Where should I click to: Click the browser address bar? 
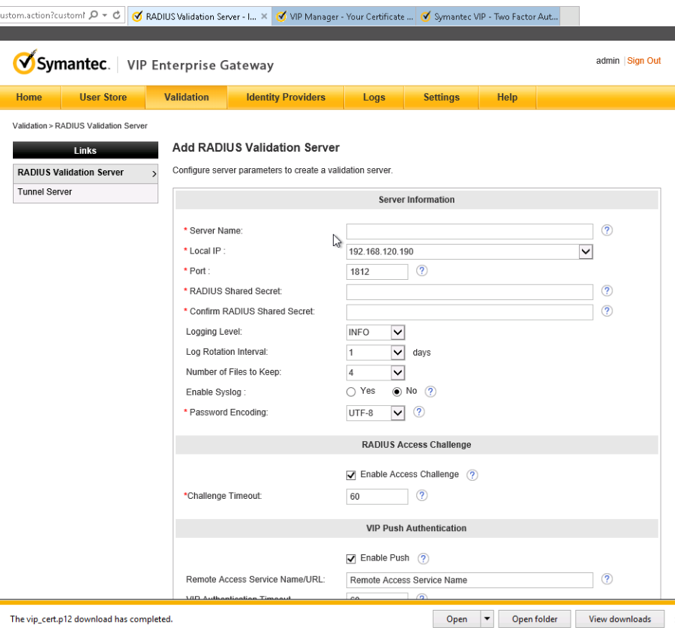tap(43, 15)
